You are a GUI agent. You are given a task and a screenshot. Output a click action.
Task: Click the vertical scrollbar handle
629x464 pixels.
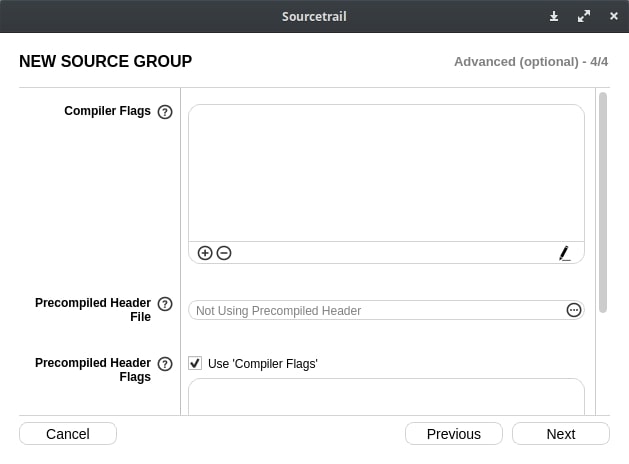tap(602, 200)
